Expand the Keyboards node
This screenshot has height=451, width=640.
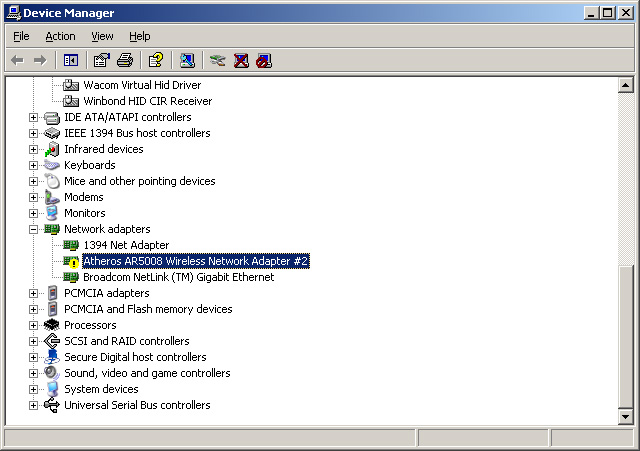(33, 165)
